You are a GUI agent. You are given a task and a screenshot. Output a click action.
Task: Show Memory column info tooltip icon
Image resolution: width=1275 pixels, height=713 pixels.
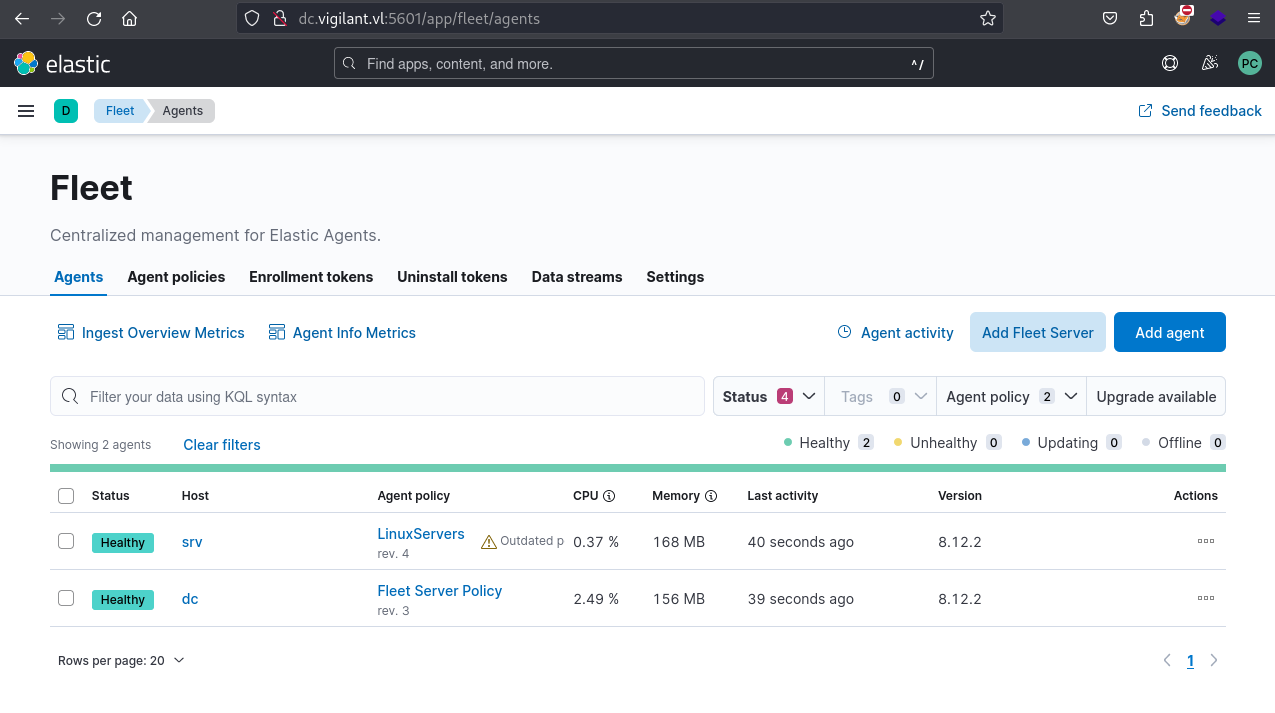click(711, 496)
